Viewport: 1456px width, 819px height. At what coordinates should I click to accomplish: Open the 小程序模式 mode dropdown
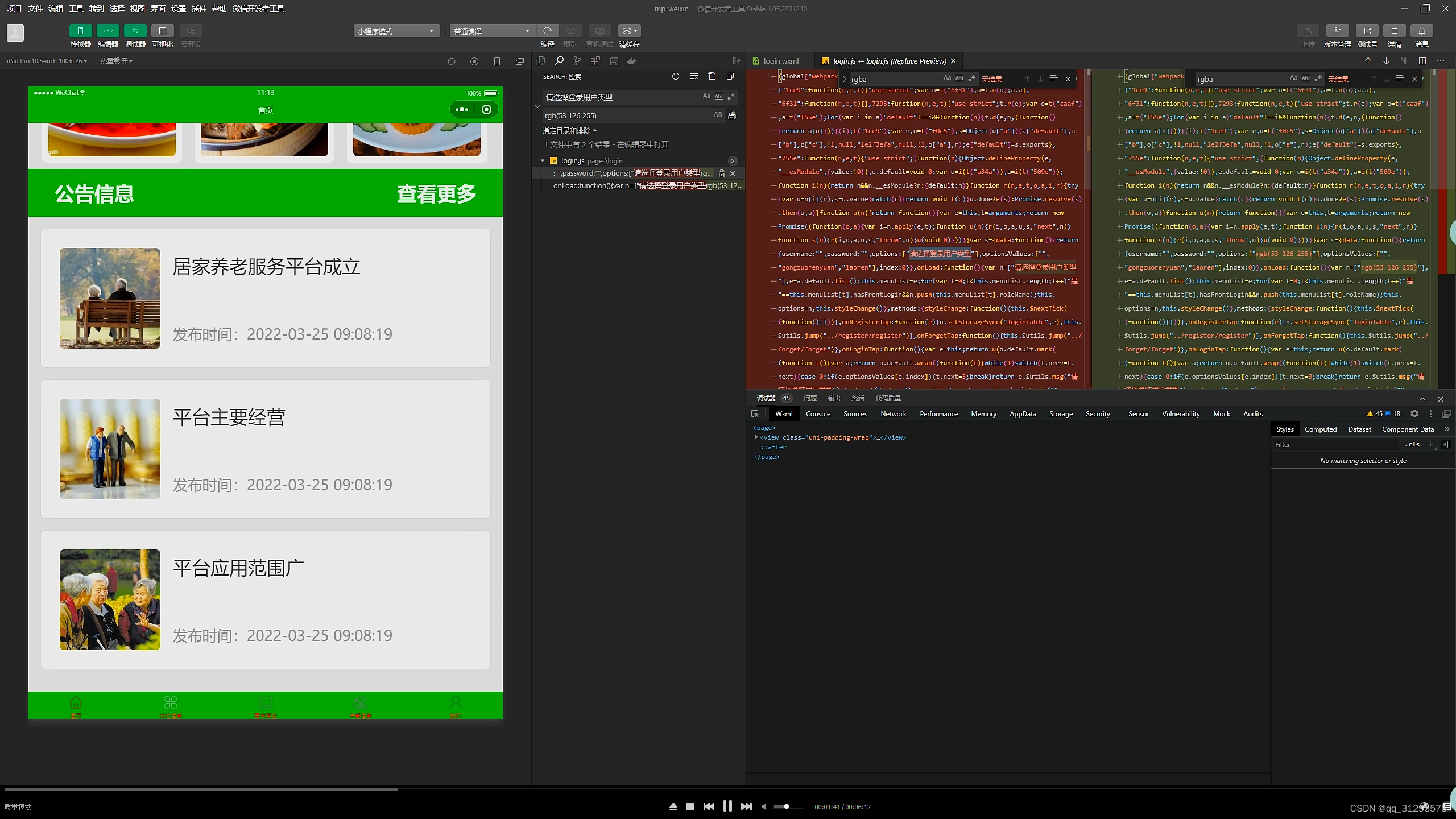point(396,31)
